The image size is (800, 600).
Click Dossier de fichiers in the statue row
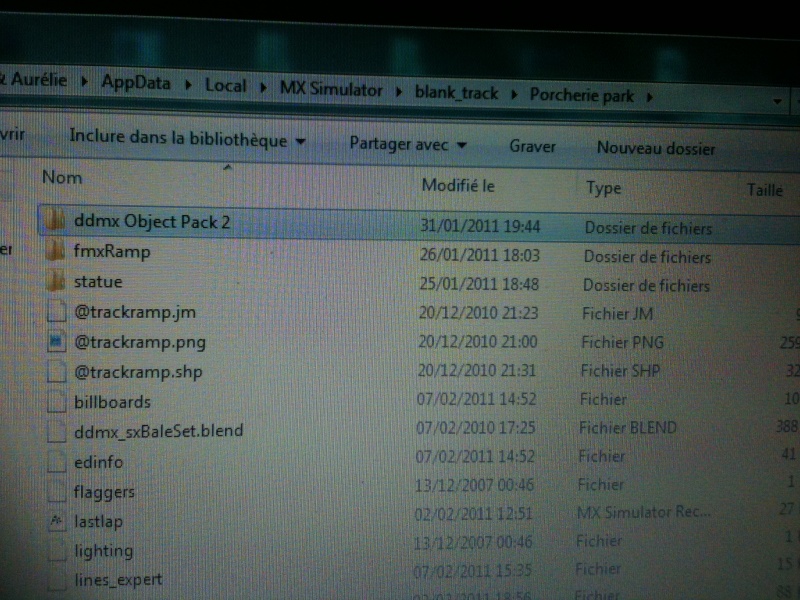[646, 285]
